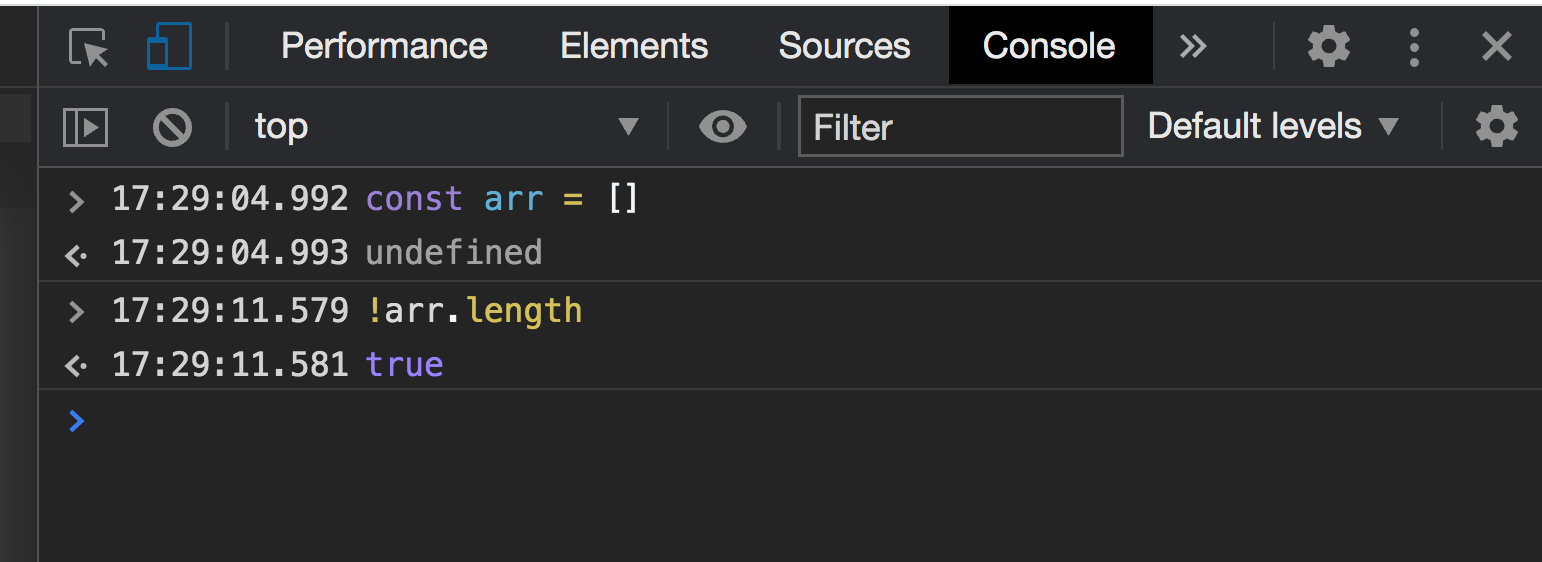Open console settings gear icon
Image resolution: width=1542 pixels, height=562 pixels.
(x=1496, y=127)
